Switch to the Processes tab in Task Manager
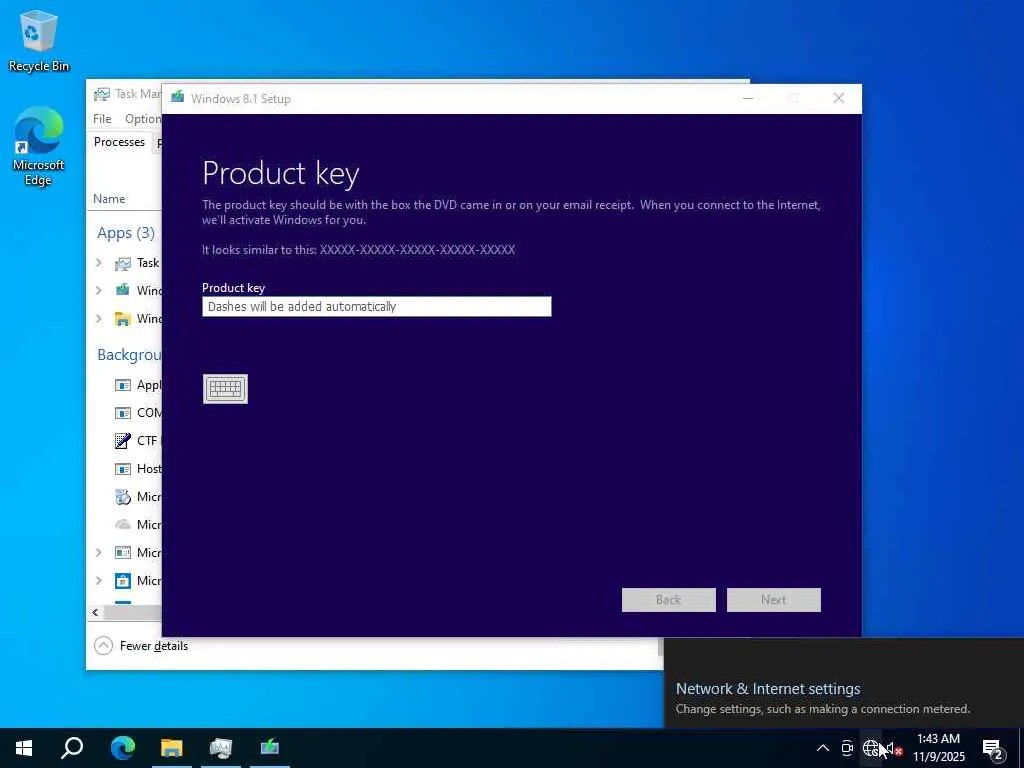 (x=119, y=142)
